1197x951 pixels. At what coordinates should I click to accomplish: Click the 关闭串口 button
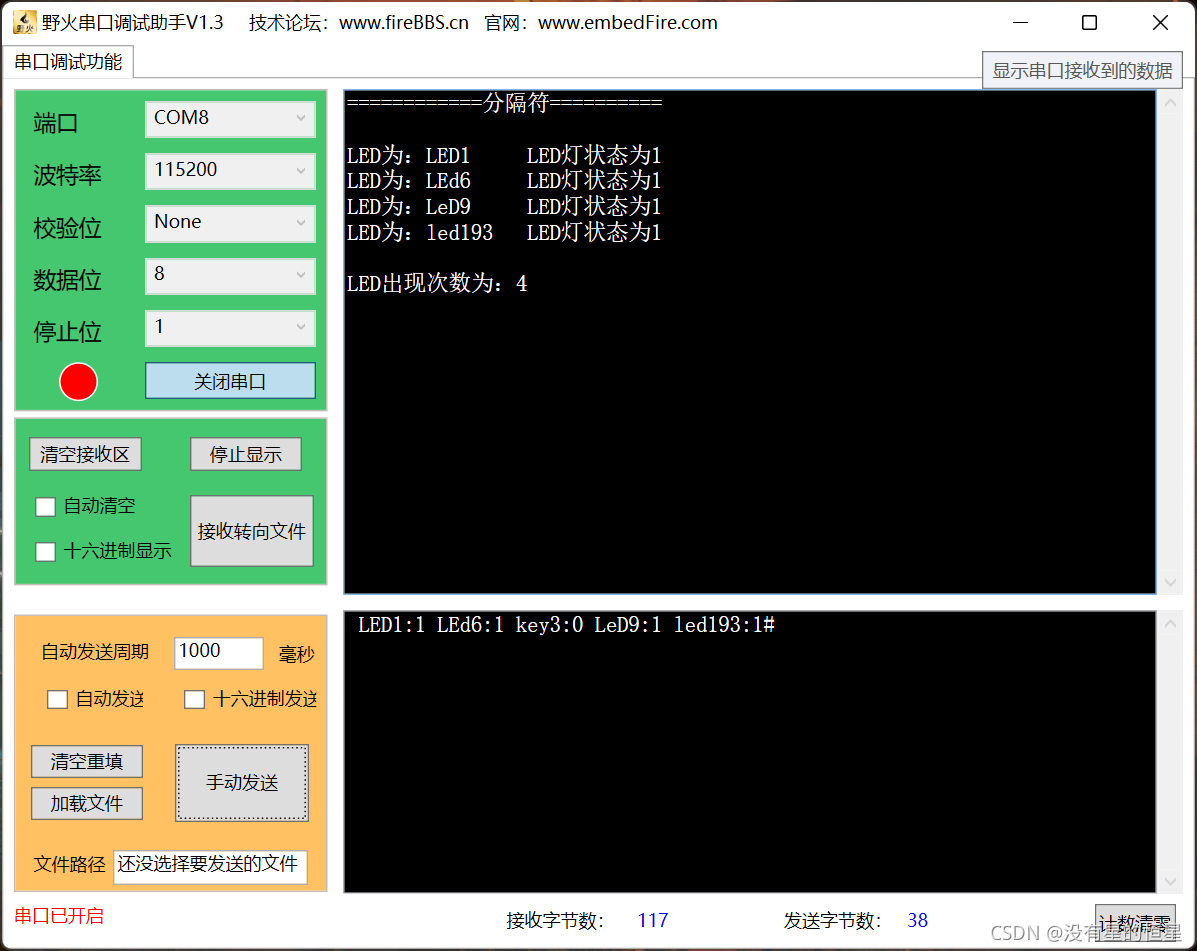tap(230, 381)
